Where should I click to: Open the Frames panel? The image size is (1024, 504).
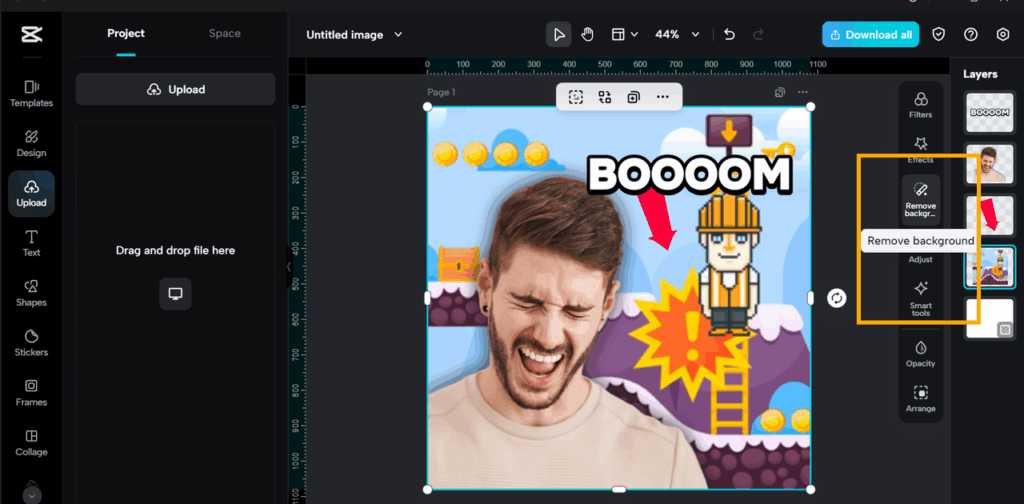(x=31, y=393)
